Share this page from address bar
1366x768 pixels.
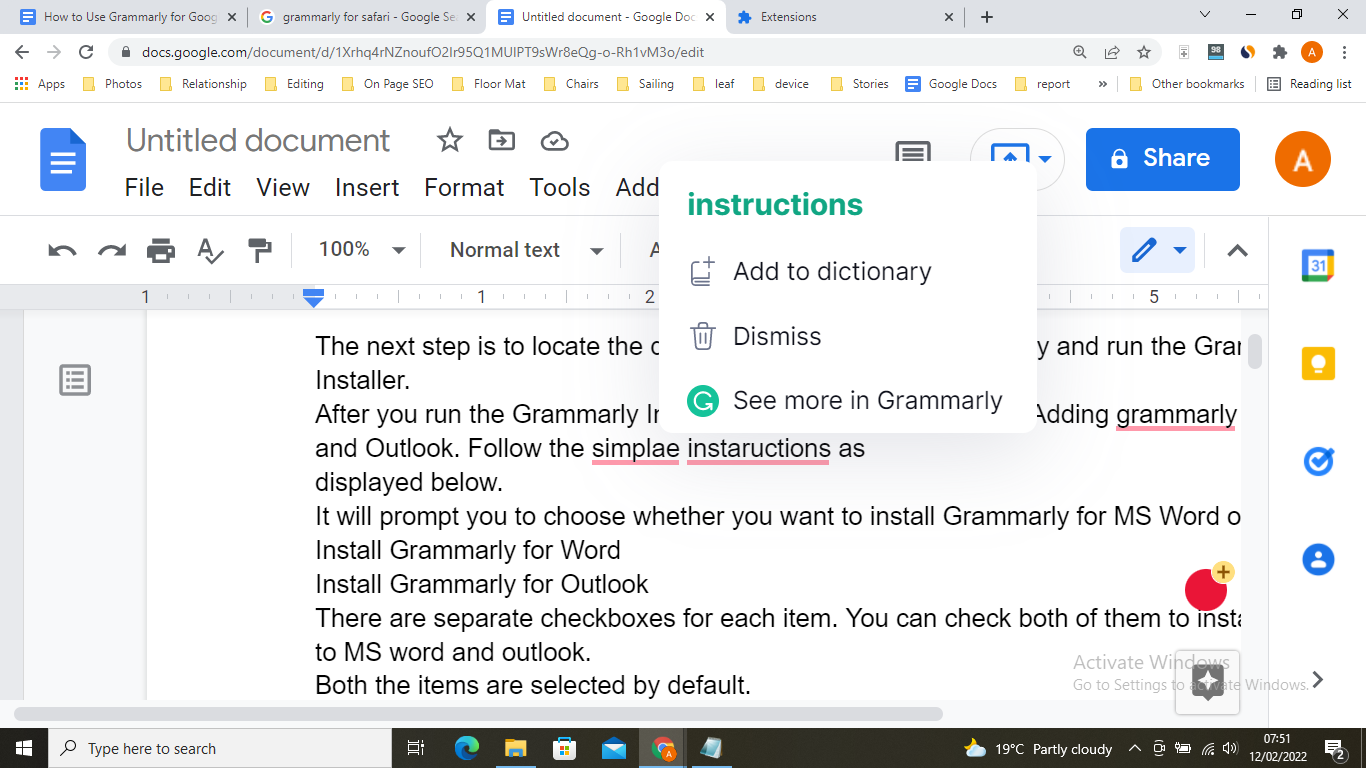[1112, 52]
